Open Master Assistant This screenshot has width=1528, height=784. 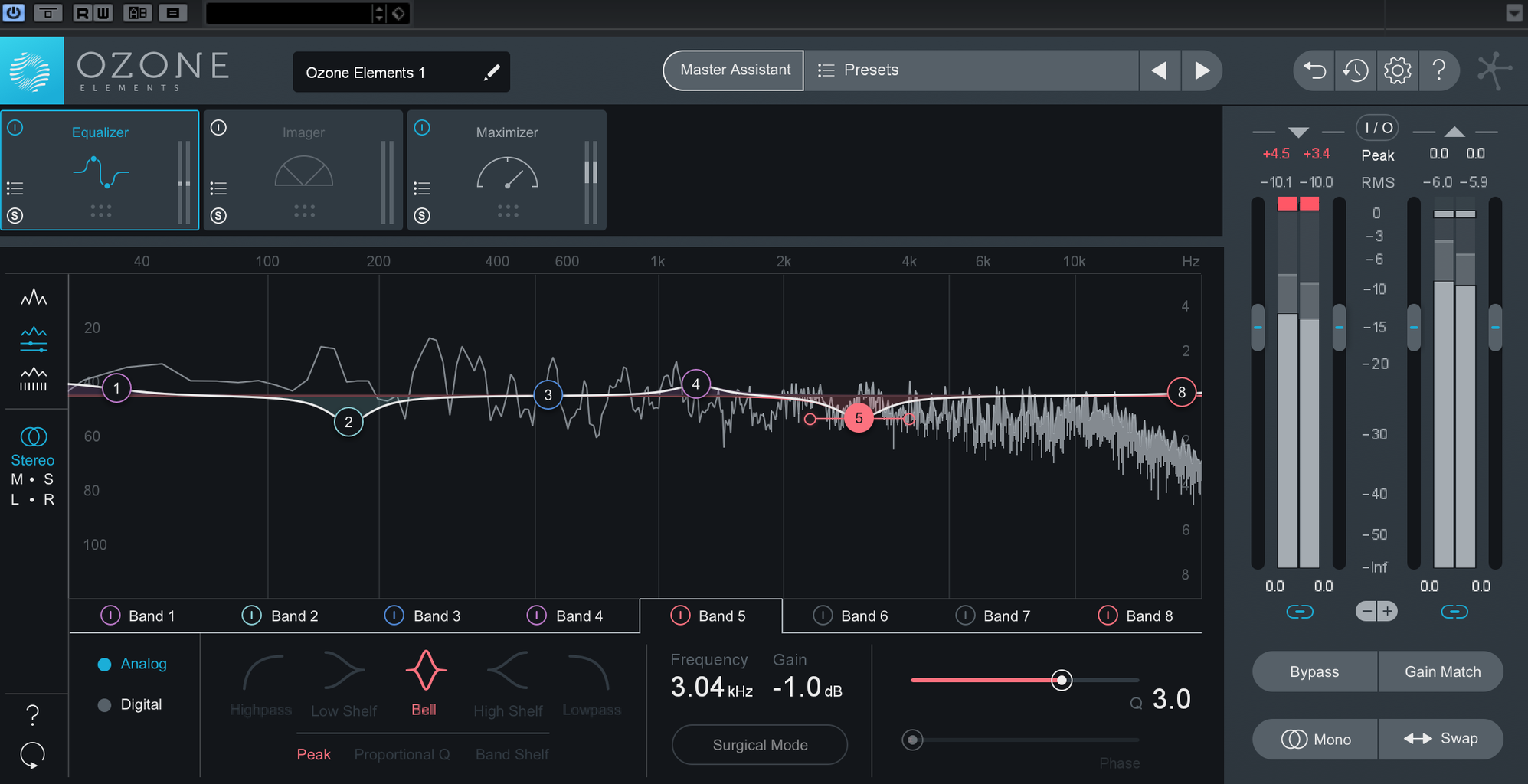[734, 70]
